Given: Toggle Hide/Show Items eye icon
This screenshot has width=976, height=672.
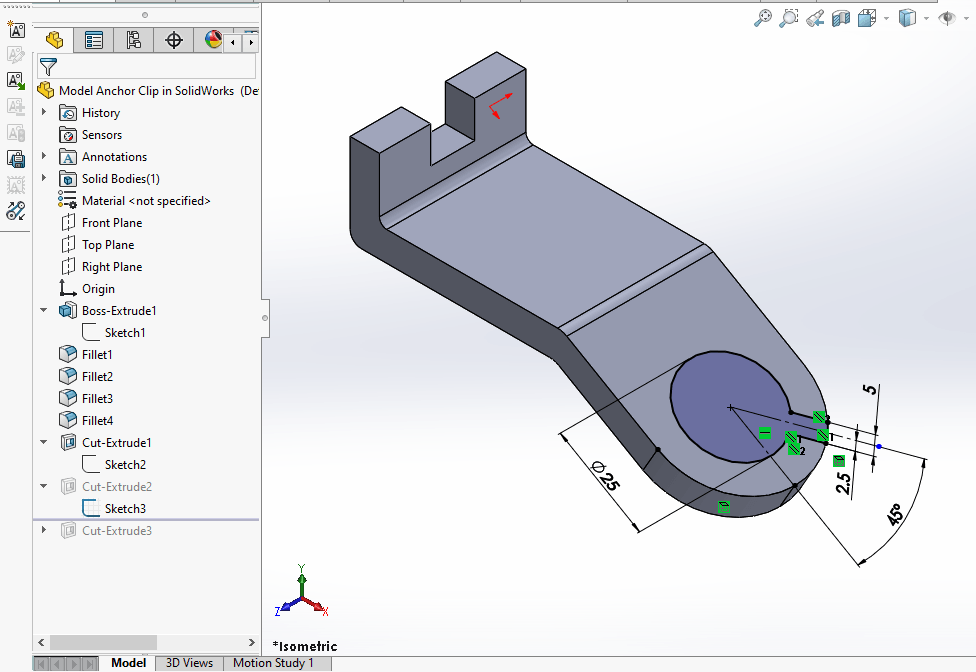Looking at the screenshot, I should click(x=947, y=17).
